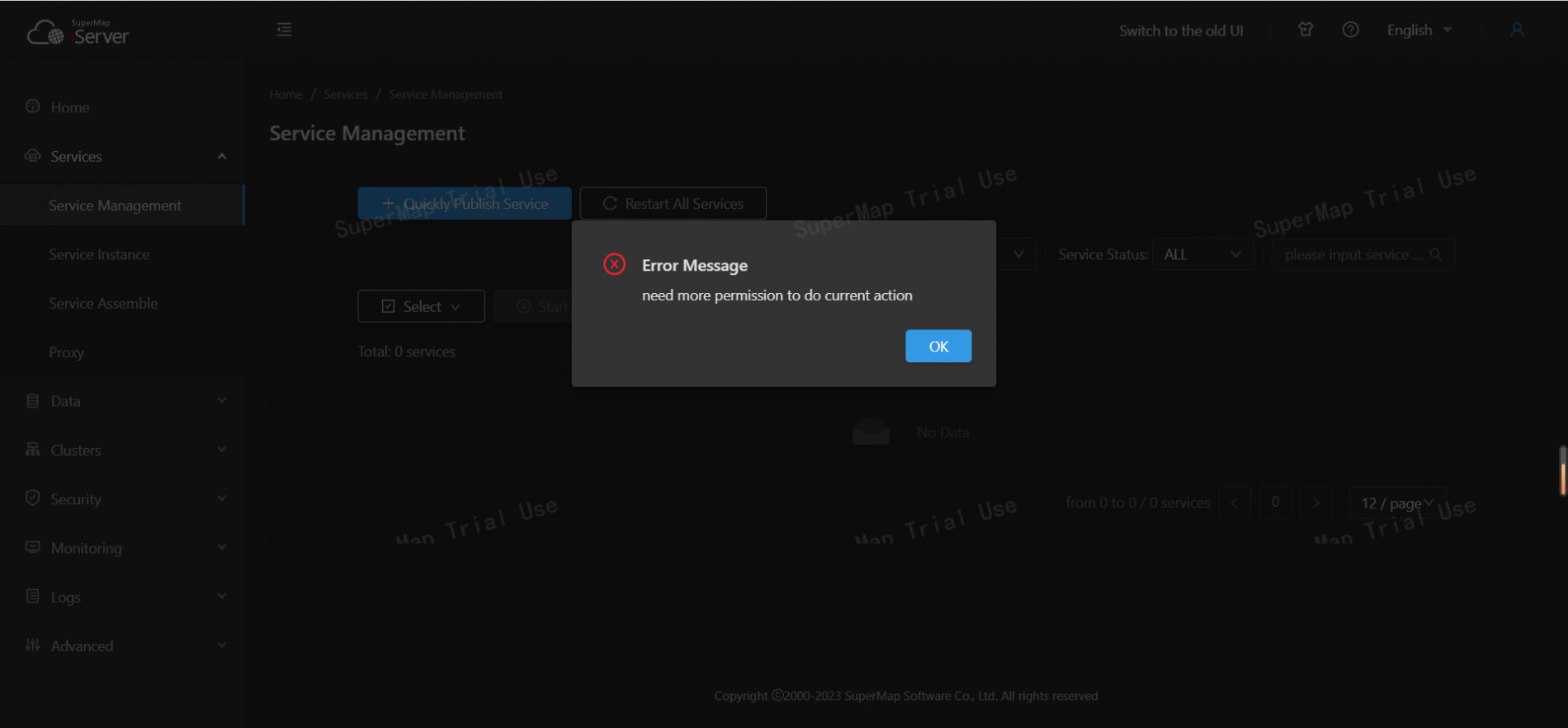
Task: Open Service Instance in the sidebar
Action: 99,254
